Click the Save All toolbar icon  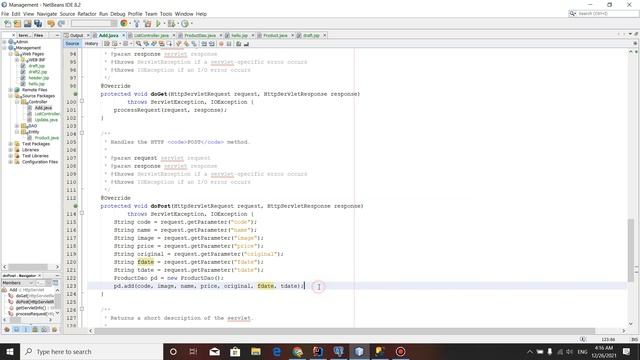[38, 24]
